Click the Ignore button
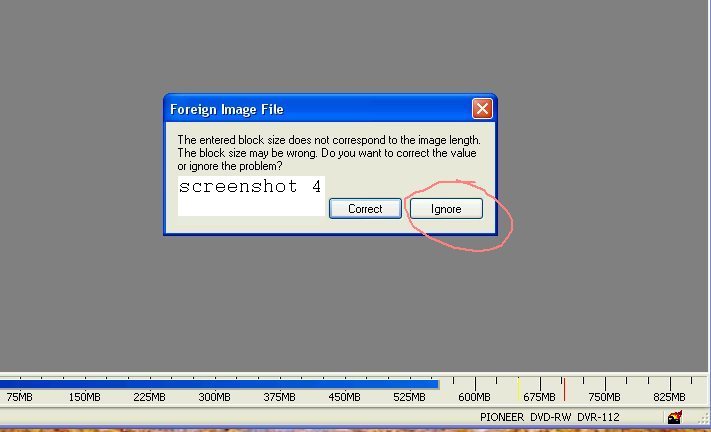 pos(446,209)
